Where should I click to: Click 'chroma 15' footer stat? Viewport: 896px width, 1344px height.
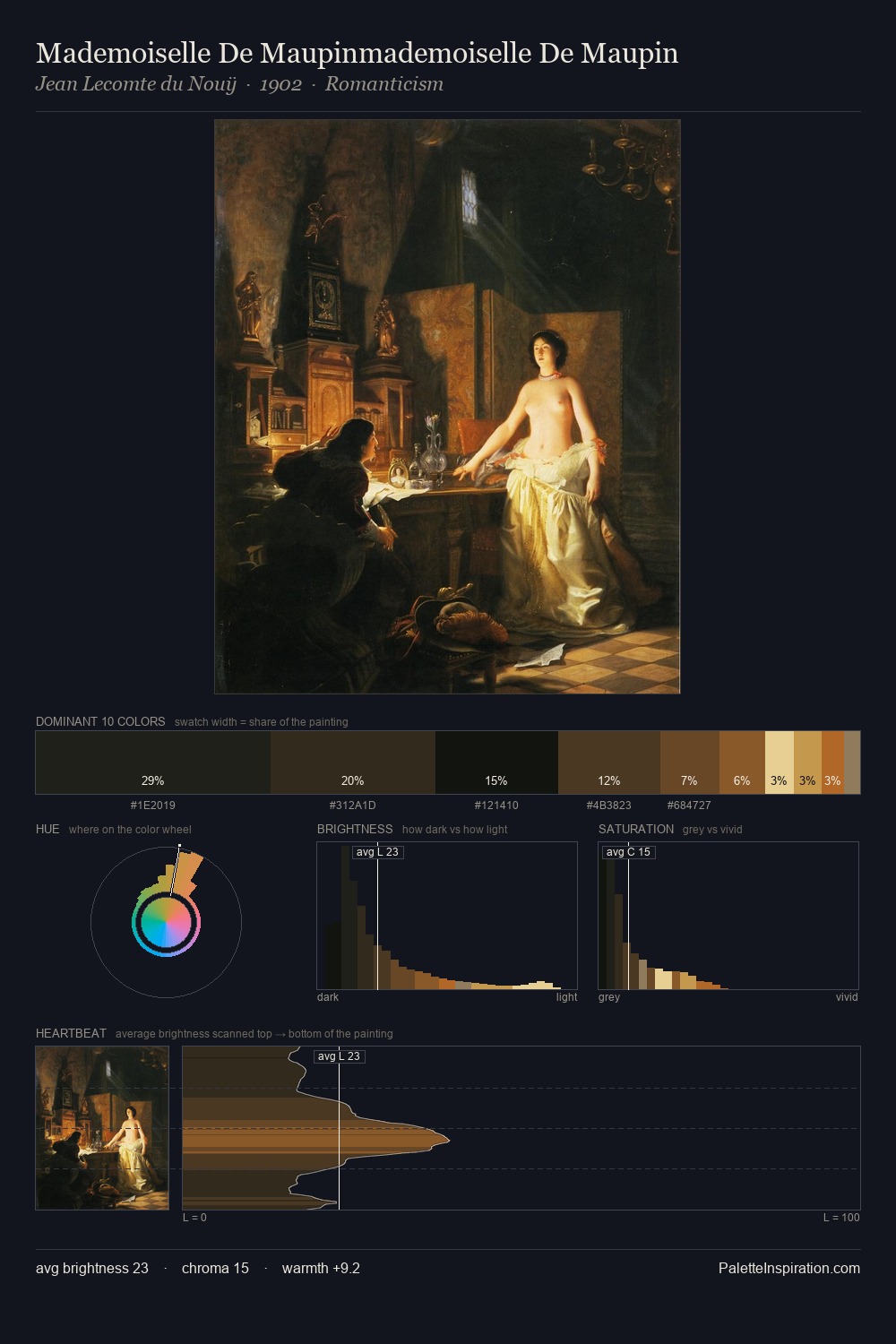pyautogui.click(x=215, y=1268)
